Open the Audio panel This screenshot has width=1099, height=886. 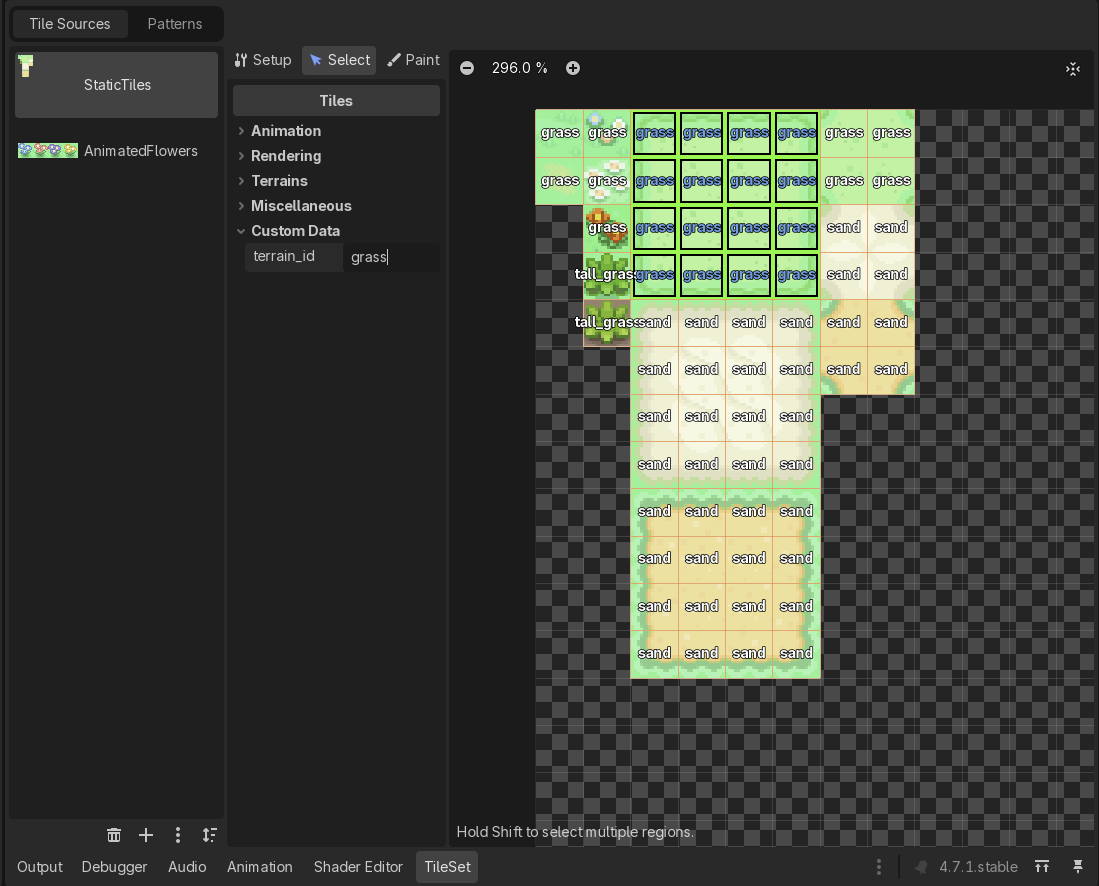click(x=187, y=867)
